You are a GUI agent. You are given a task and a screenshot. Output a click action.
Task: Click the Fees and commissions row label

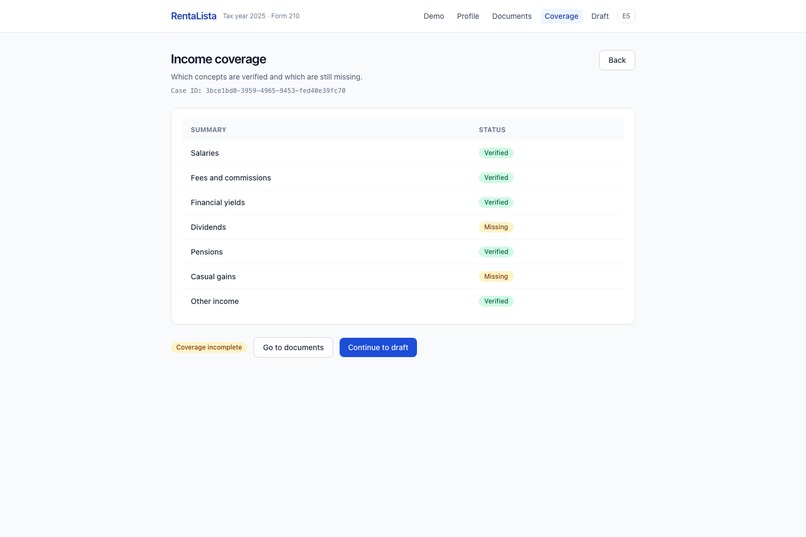230,178
